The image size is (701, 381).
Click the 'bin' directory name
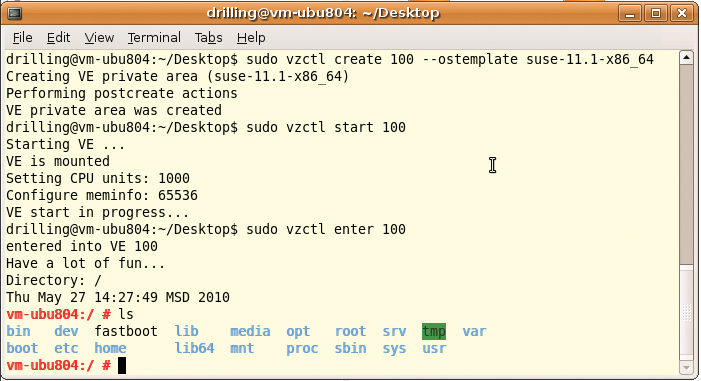[18, 331]
